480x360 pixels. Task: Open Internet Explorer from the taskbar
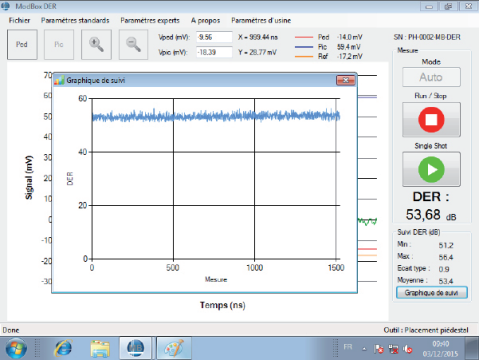tap(63, 348)
